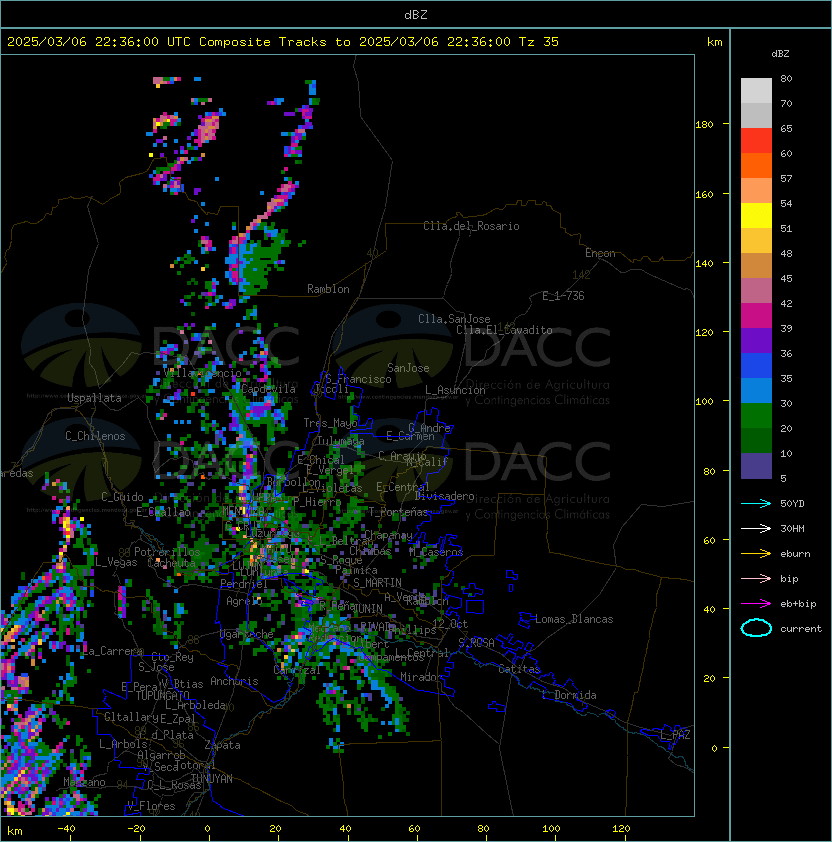Viewport: 832px width, 842px height.
Task: Click the 'Mirador' map label
Action: tap(421, 677)
